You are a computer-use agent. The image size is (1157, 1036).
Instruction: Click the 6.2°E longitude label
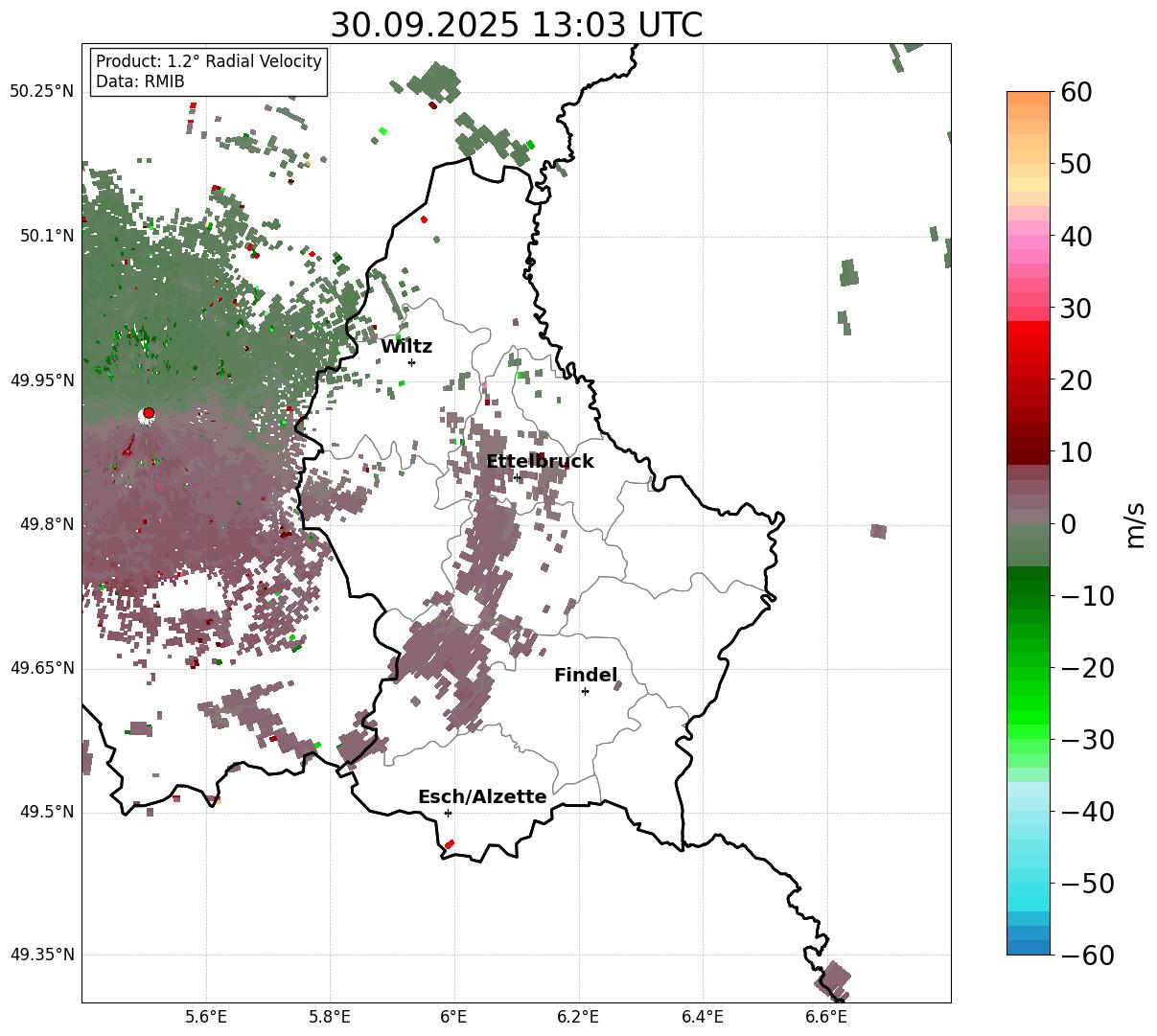(578, 1017)
